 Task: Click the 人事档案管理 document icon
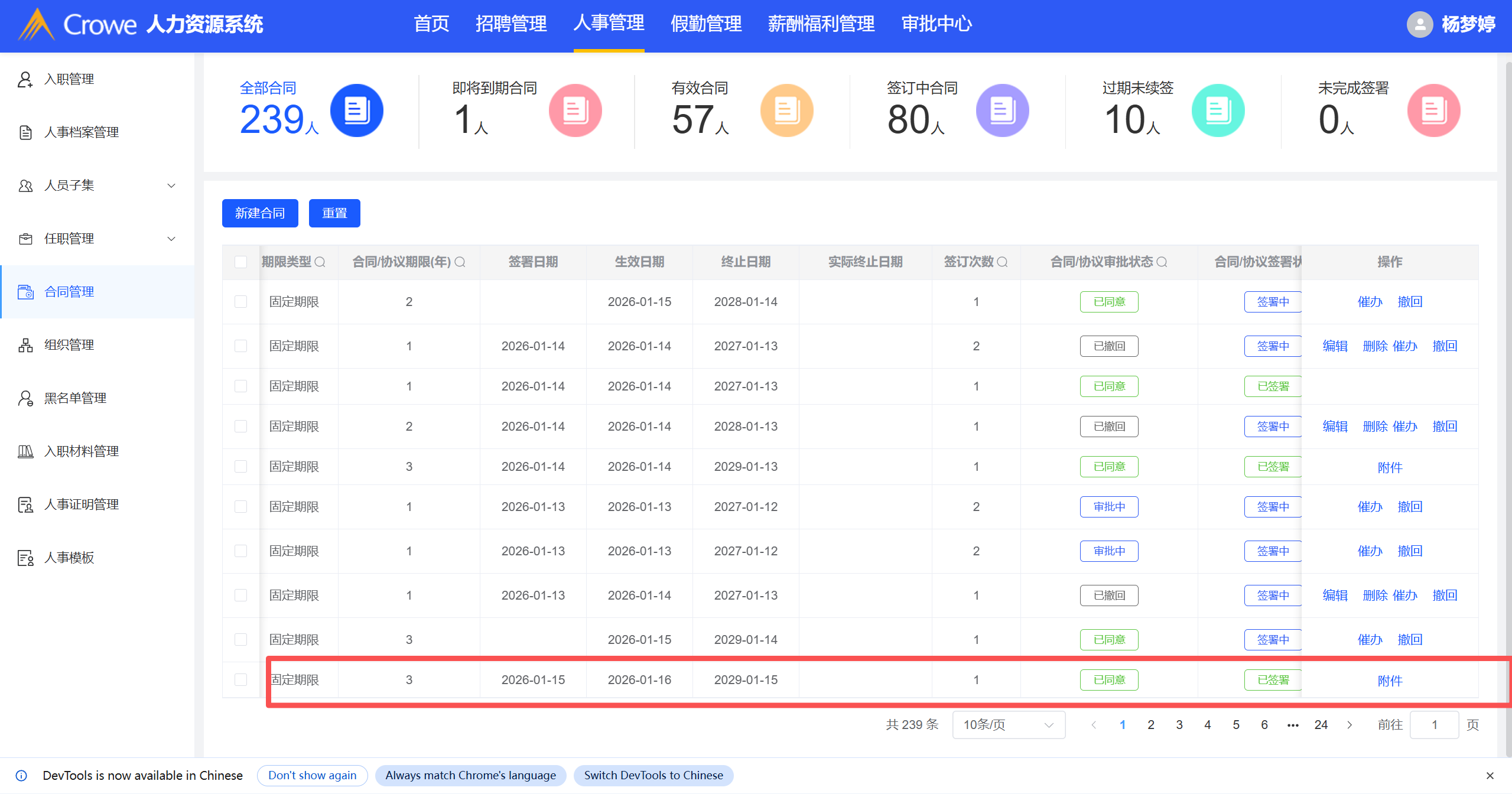tap(25, 132)
